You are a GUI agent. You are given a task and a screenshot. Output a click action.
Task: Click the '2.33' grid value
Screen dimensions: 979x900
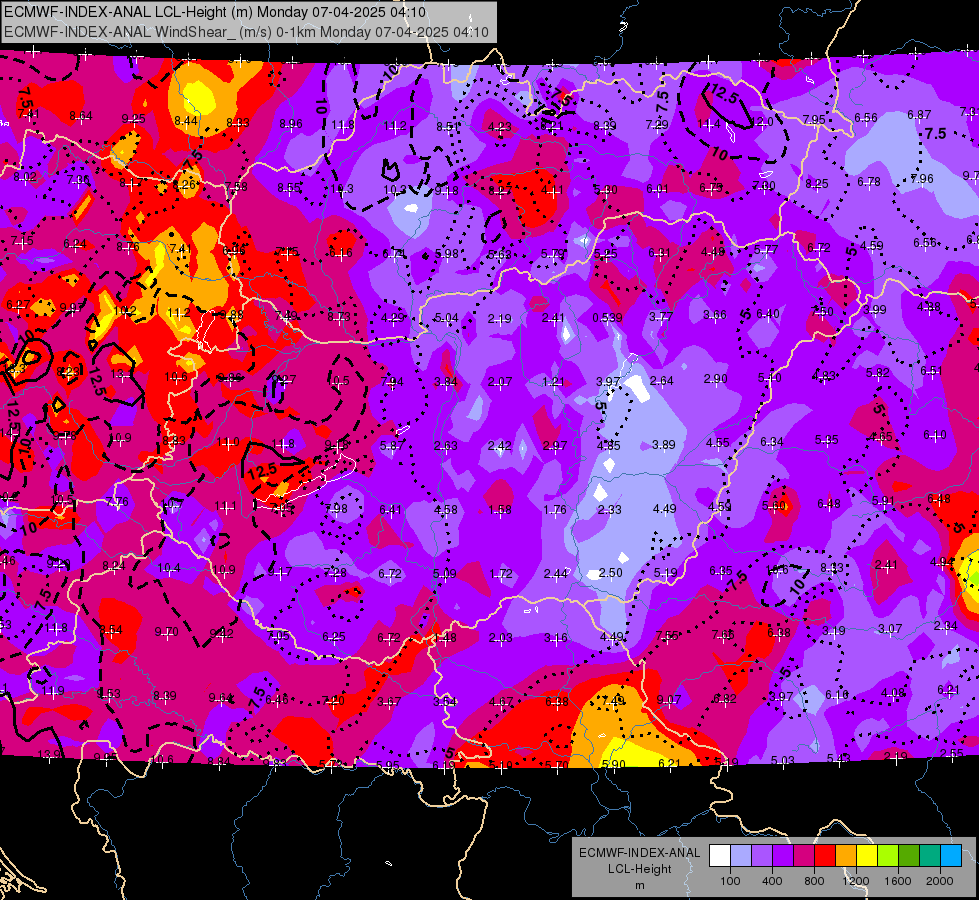[609, 510]
